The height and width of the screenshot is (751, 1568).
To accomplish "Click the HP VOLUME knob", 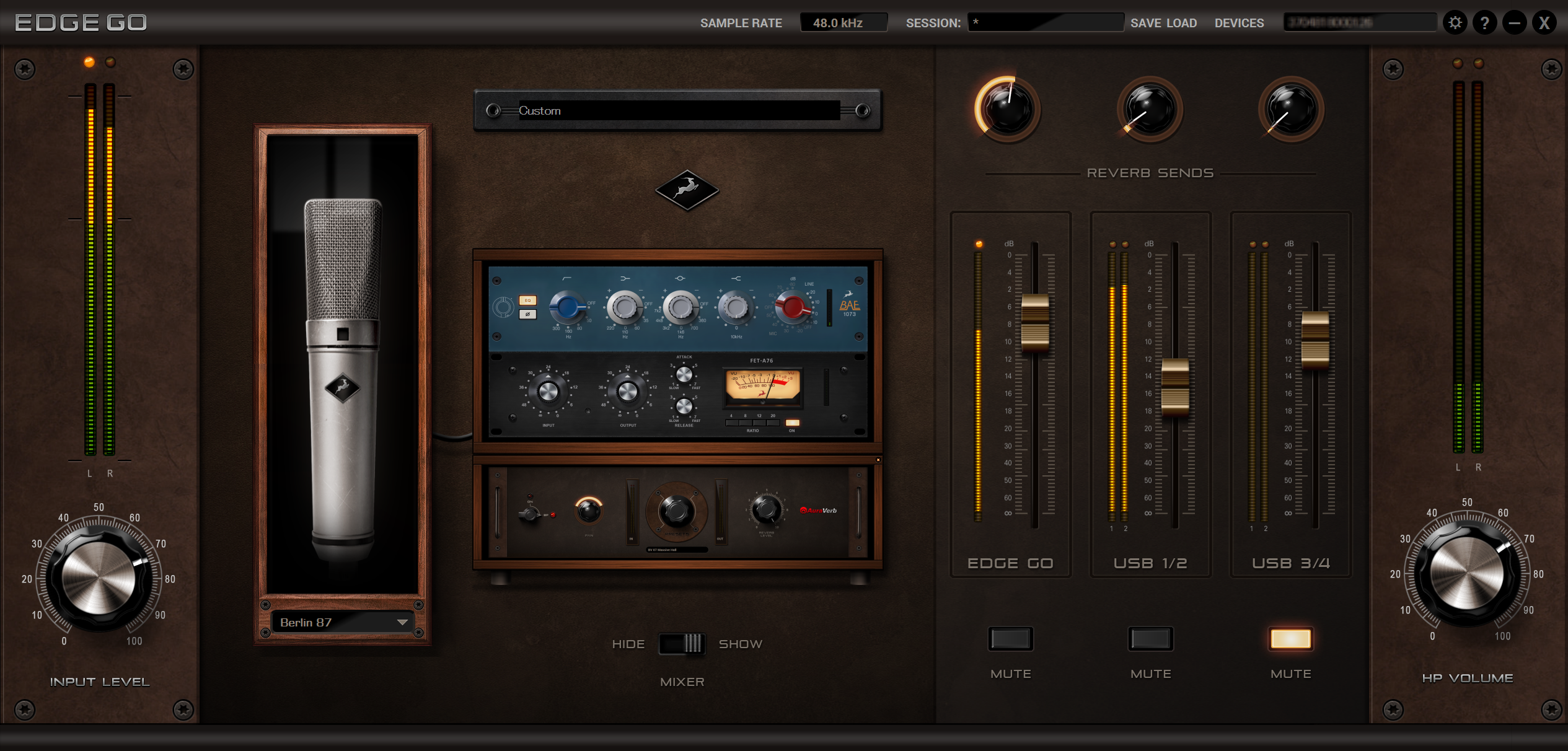I will (x=1468, y=574).
